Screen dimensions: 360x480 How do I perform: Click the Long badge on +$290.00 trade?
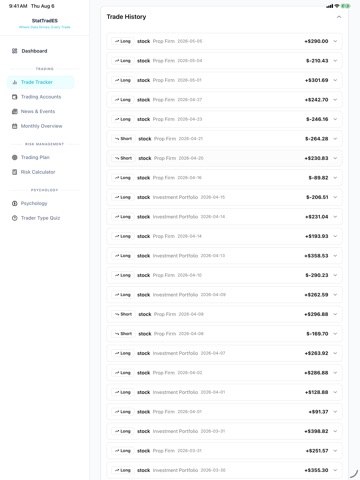123,41
